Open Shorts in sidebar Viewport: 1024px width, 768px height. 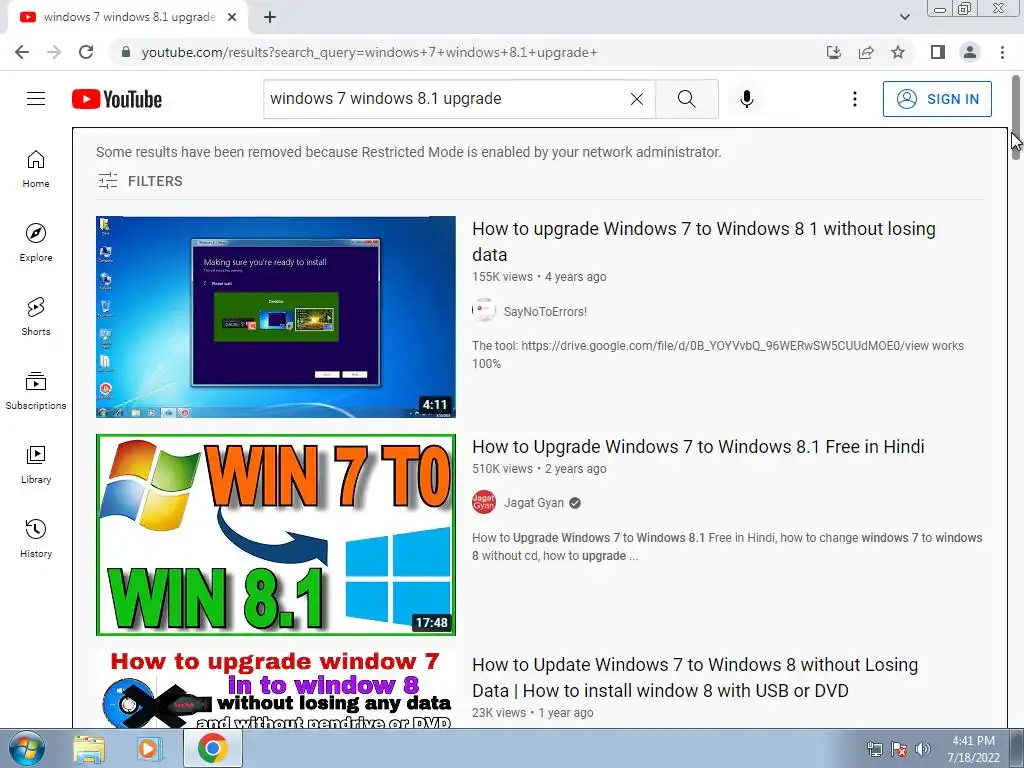pos(36,317)
